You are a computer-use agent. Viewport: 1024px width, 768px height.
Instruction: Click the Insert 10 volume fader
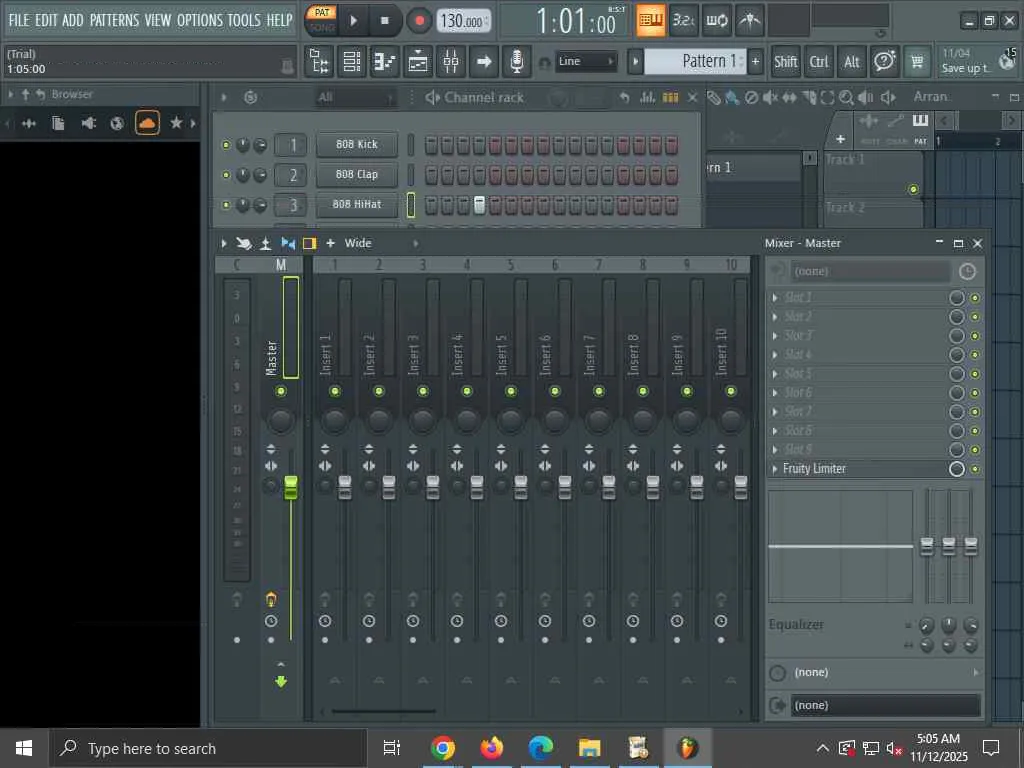click(x=741, y=488)
